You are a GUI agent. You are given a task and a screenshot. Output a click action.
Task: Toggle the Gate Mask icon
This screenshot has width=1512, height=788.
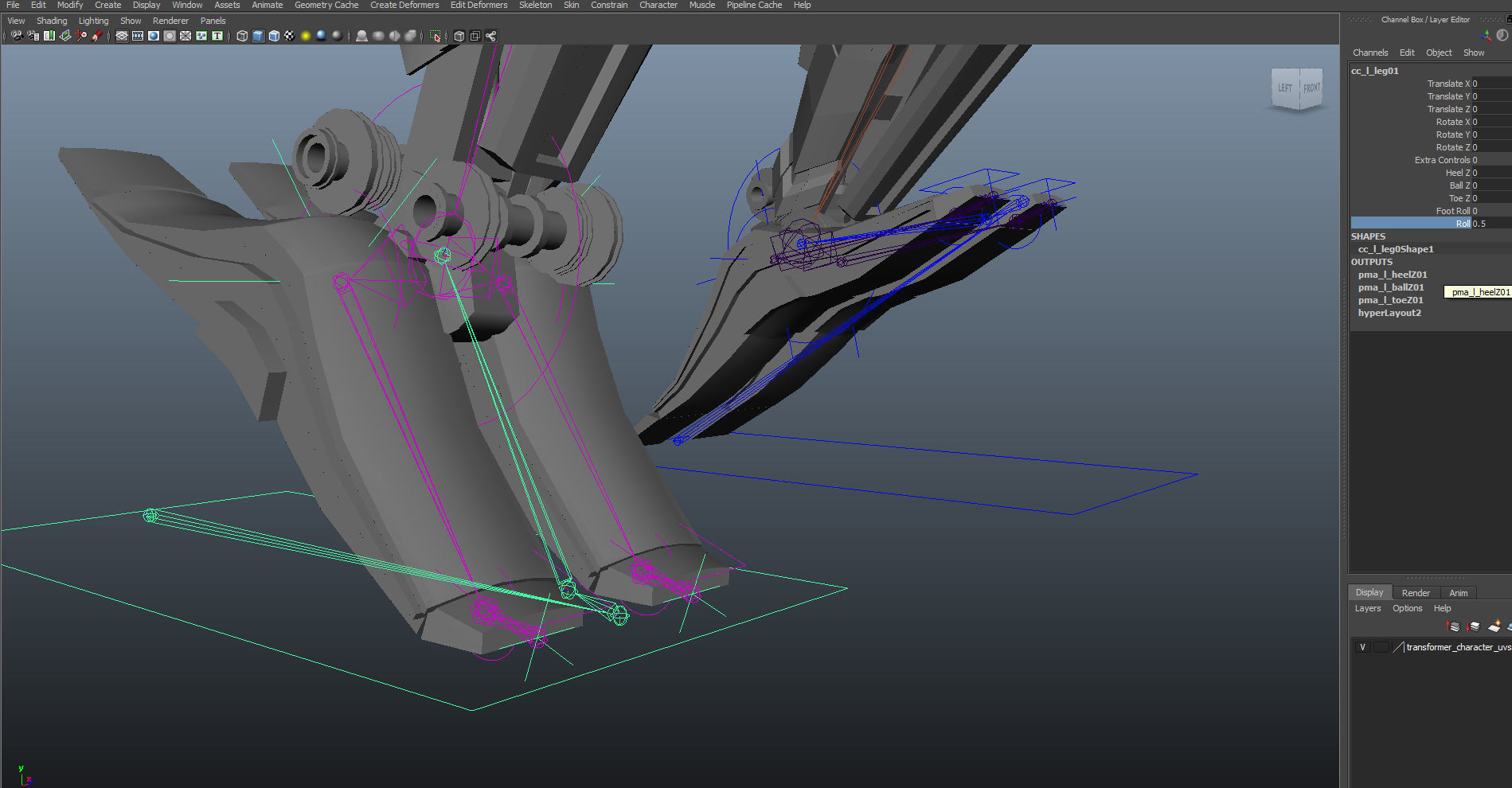click(x=170, y=36)
